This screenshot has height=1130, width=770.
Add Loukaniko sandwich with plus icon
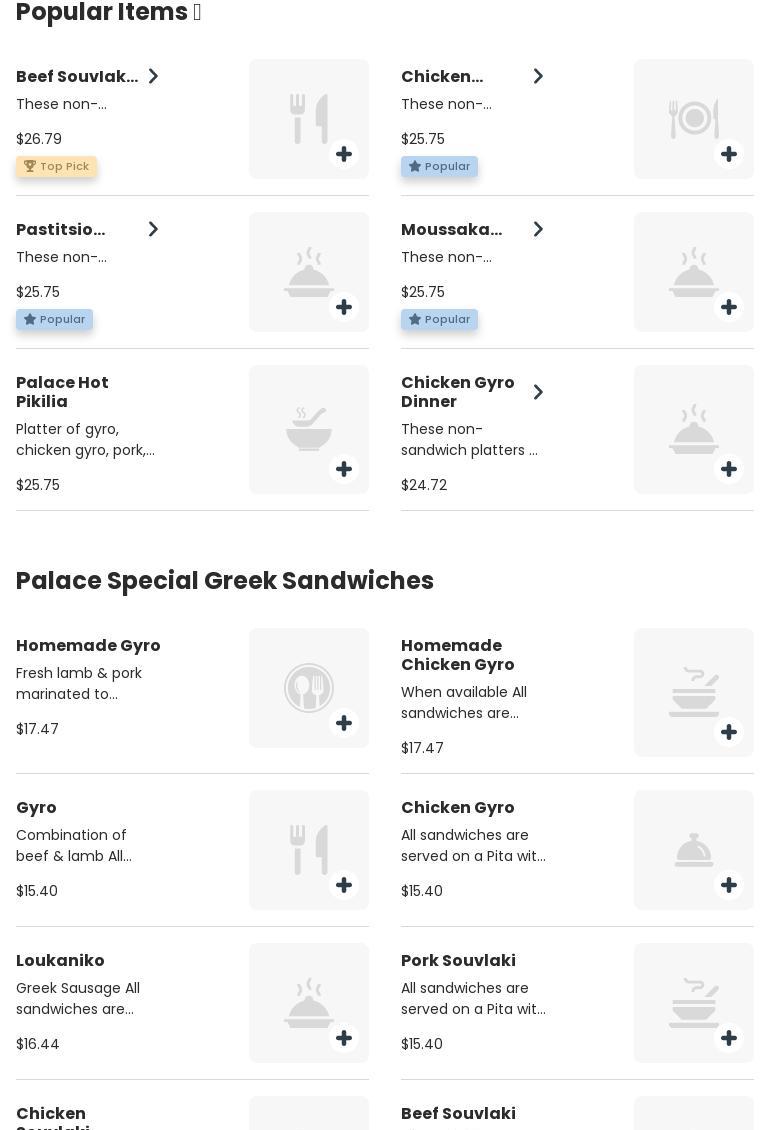344,1038
